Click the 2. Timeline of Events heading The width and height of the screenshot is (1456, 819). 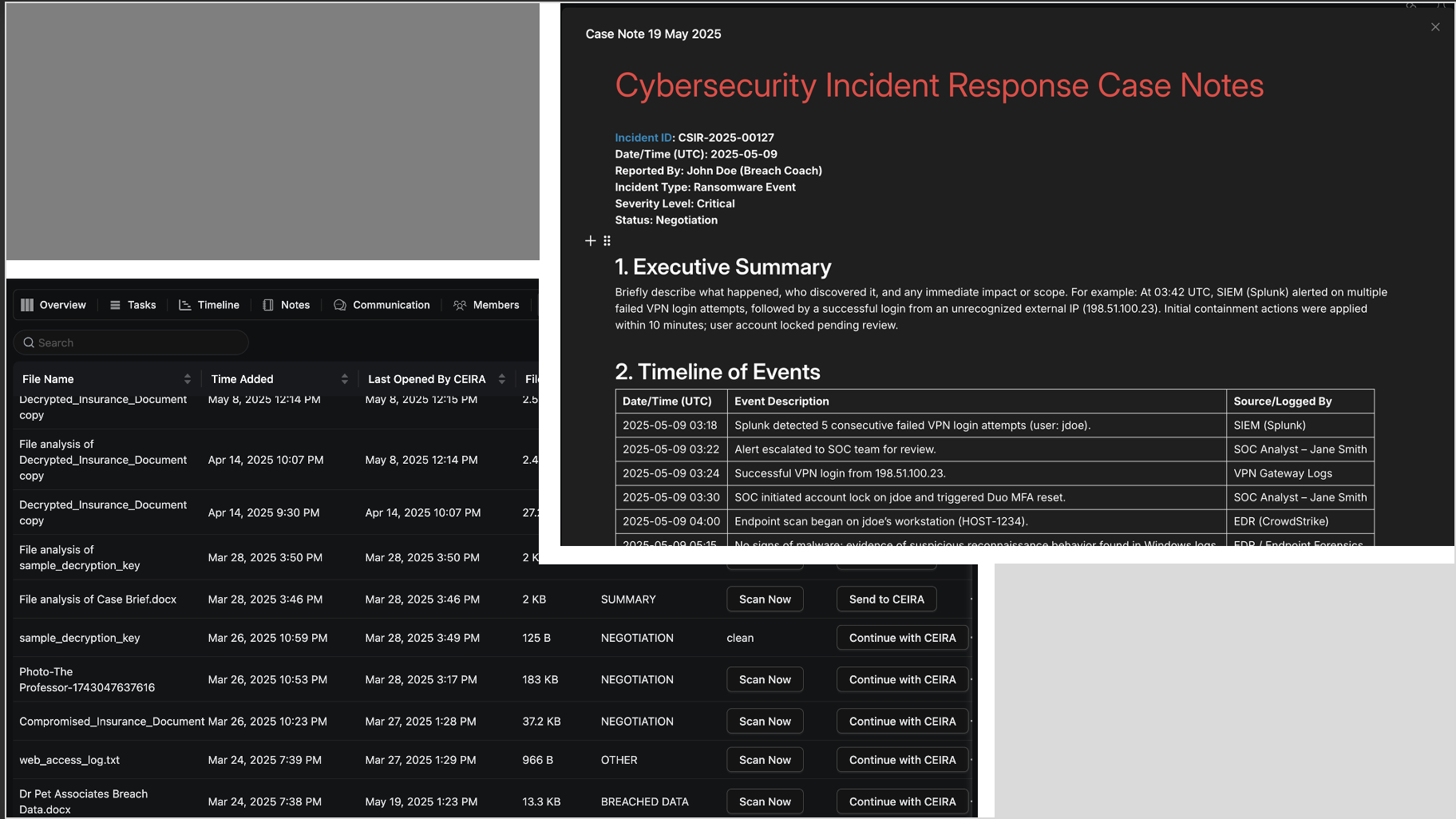click(x=718, y=372)
